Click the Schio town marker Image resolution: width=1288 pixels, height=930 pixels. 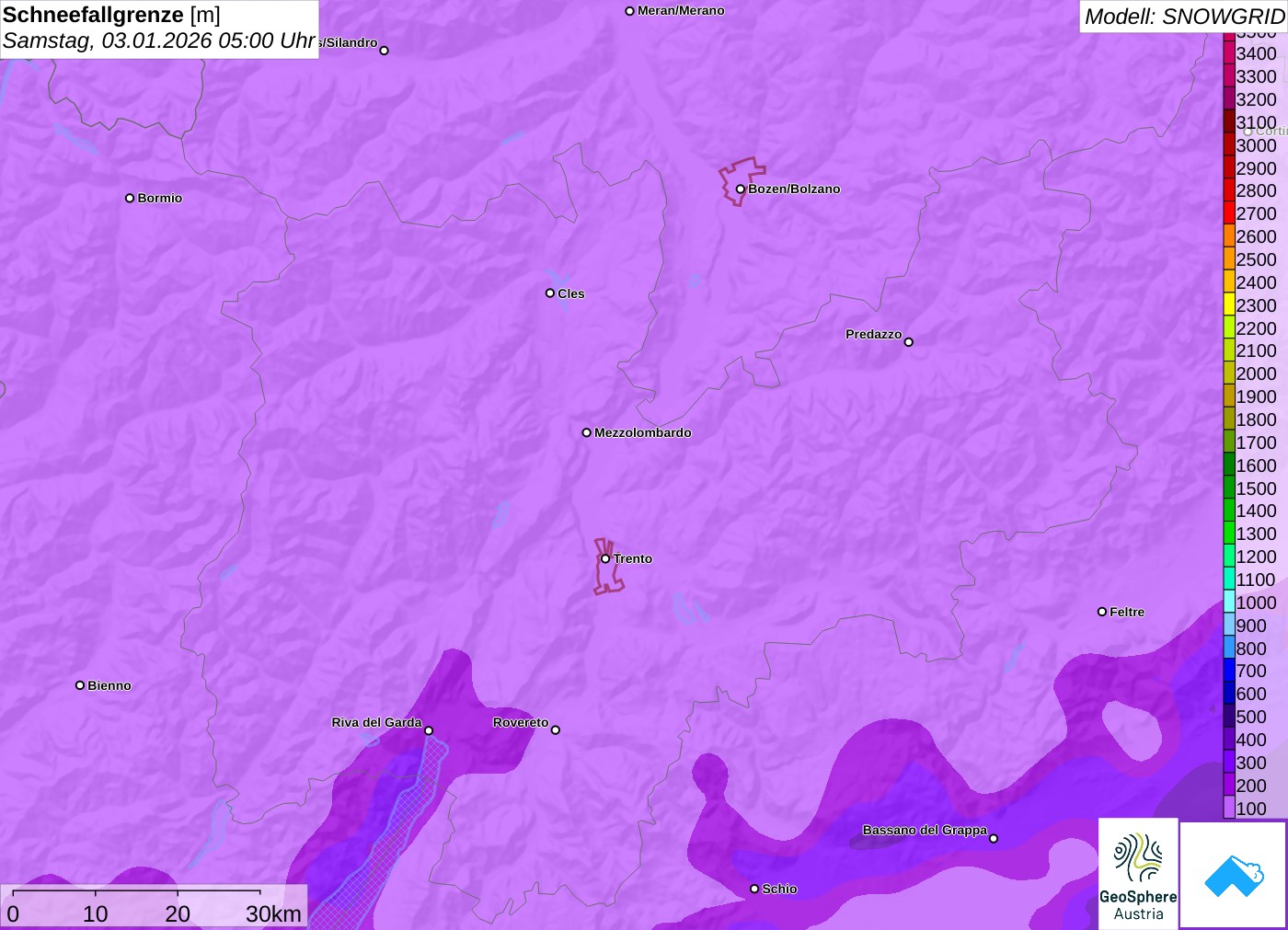(754, 889)
